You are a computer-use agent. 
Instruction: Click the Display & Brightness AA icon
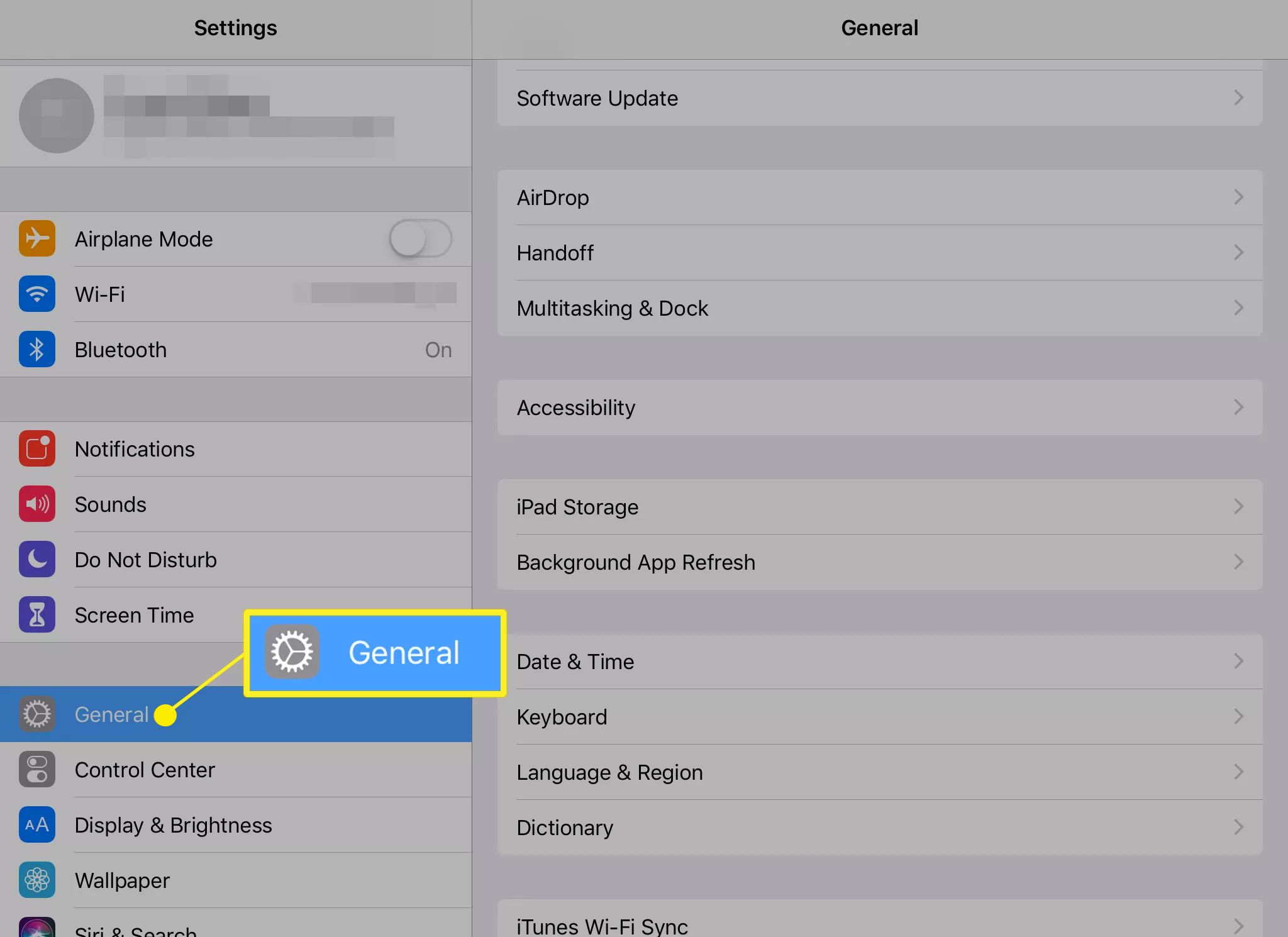coord(37,824)
